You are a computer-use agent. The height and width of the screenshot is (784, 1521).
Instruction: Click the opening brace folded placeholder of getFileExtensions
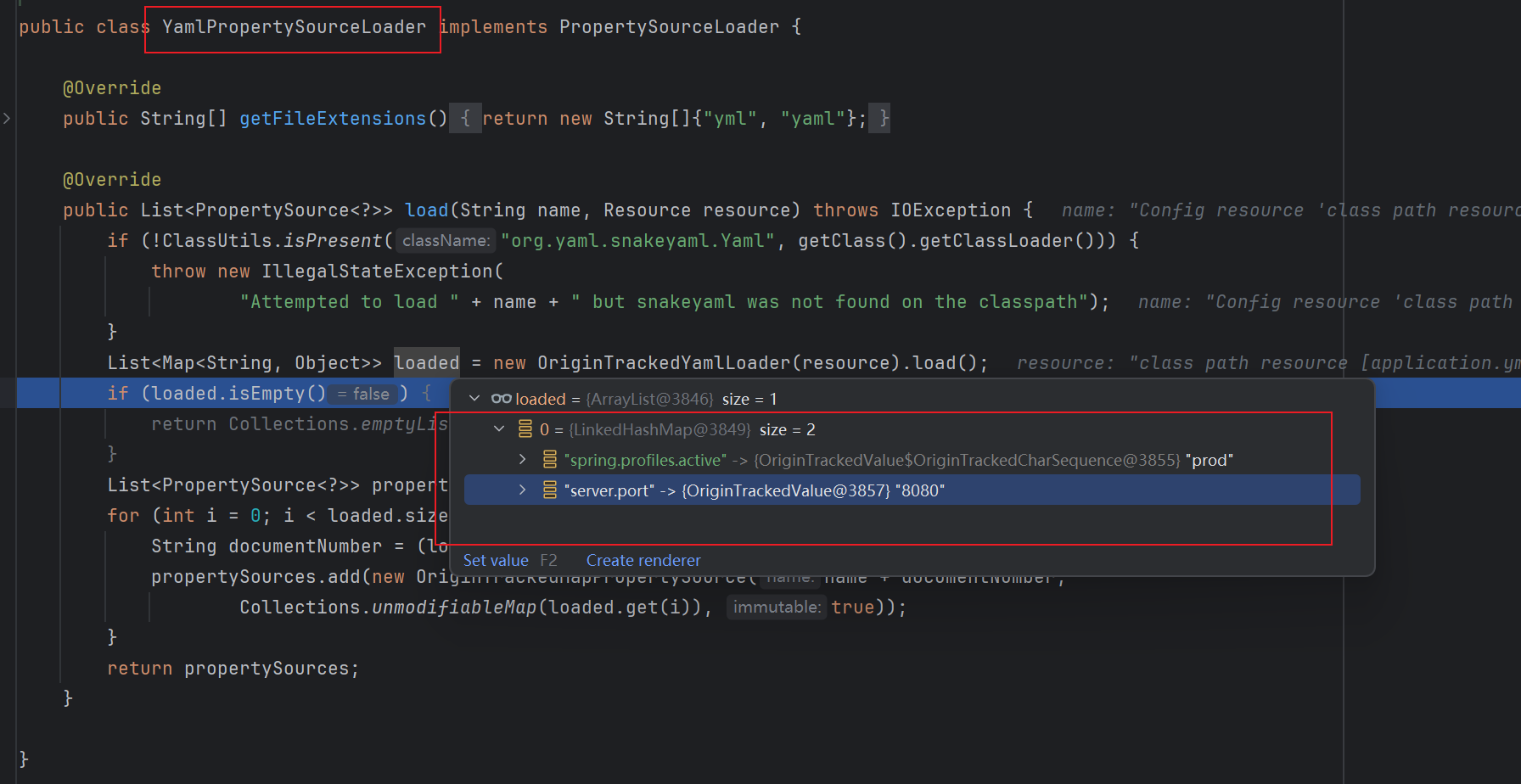[x=465, y=119]
